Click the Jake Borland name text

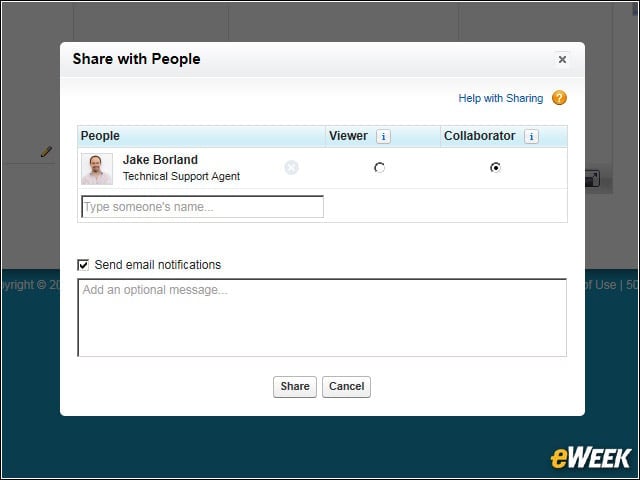coord(160,160)
